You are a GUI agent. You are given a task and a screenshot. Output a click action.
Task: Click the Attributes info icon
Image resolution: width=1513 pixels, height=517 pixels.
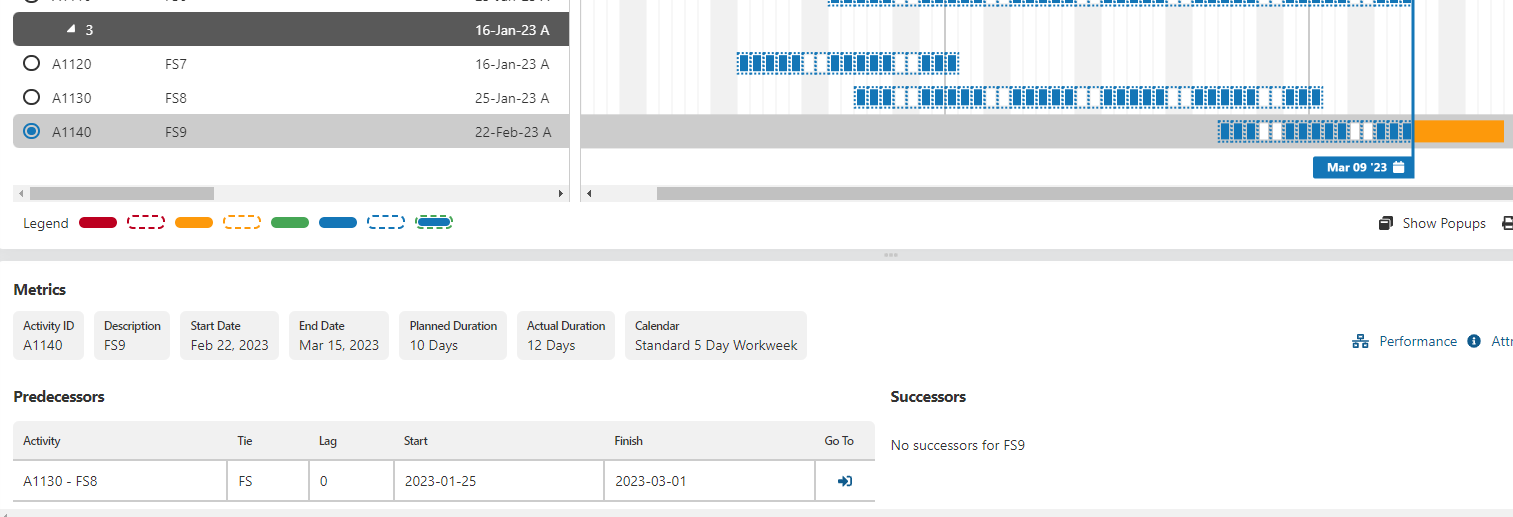tap(1474, 341)
